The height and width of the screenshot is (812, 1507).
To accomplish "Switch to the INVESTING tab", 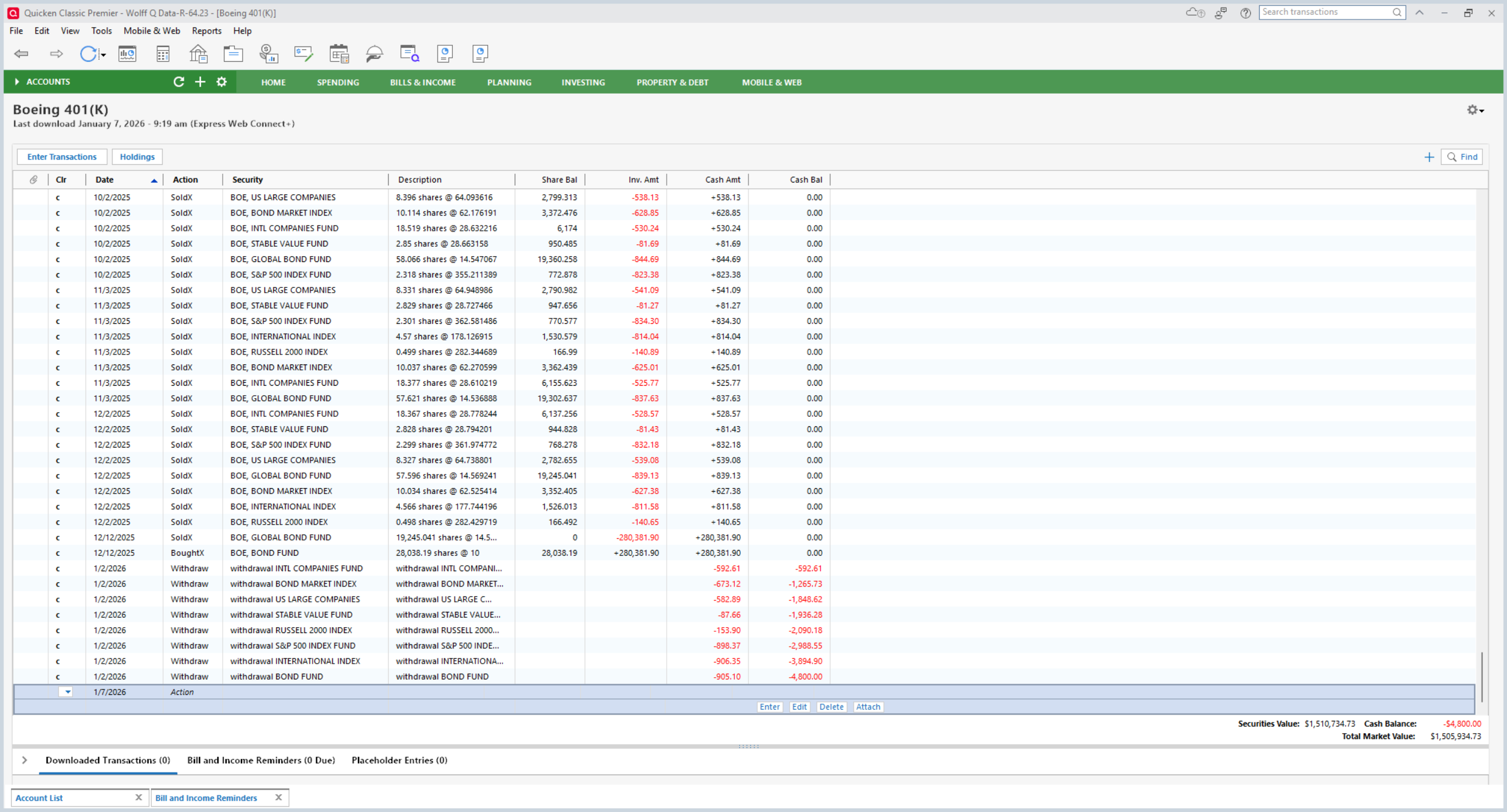I will 582,82.
